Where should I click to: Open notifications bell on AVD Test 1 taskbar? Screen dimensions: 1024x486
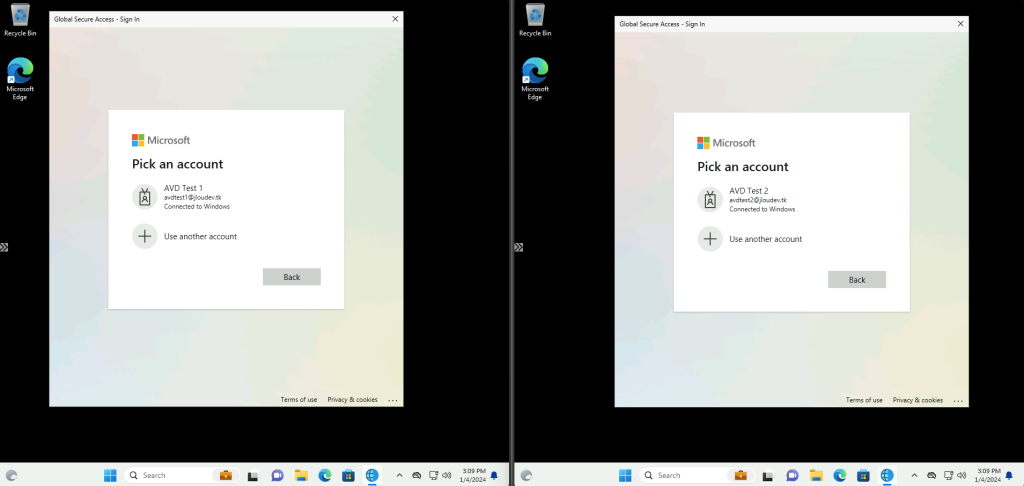pyautogui.click(x=494, y=476)
